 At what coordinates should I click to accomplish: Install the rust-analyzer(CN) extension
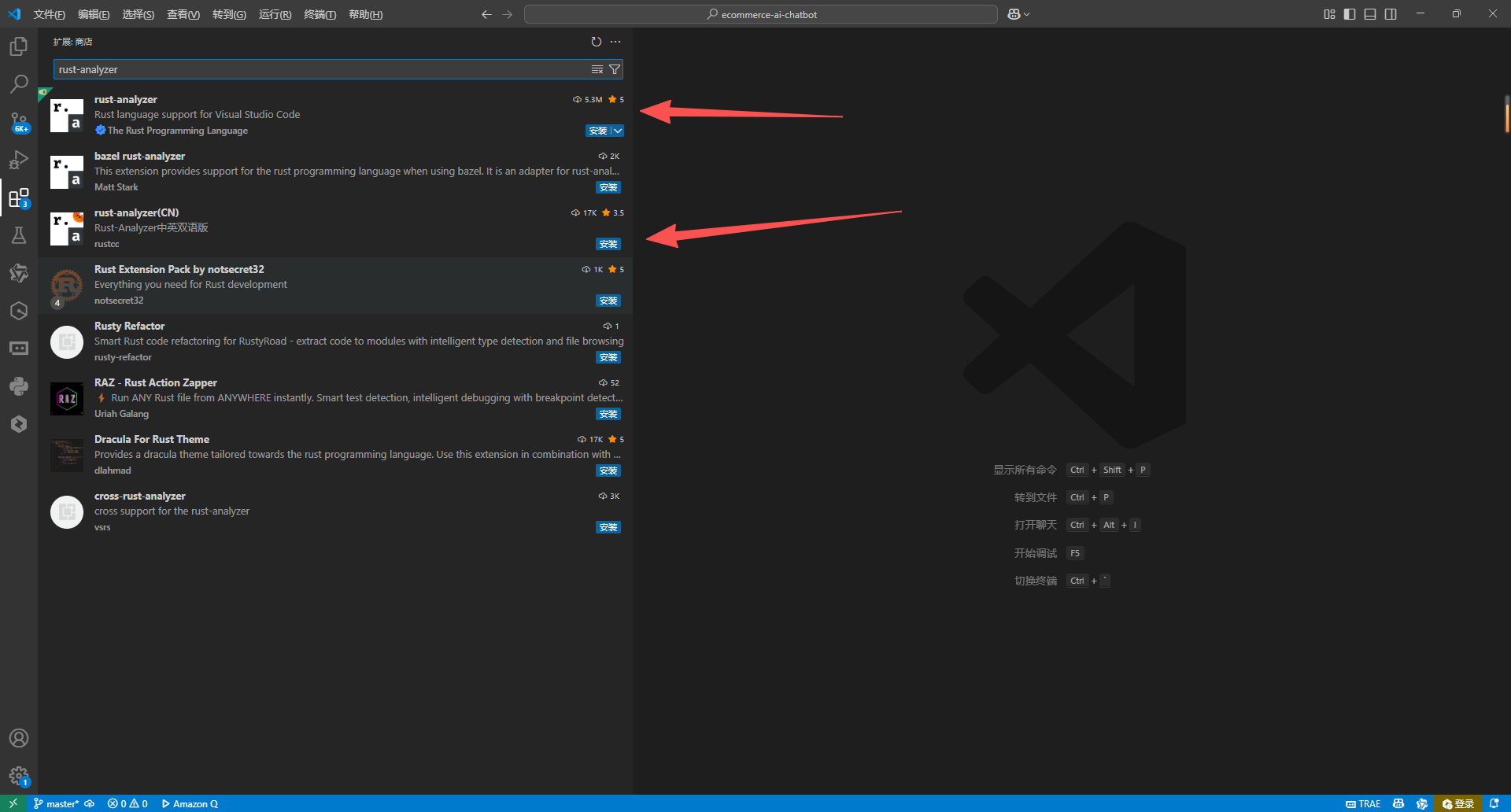pos(608,244)
